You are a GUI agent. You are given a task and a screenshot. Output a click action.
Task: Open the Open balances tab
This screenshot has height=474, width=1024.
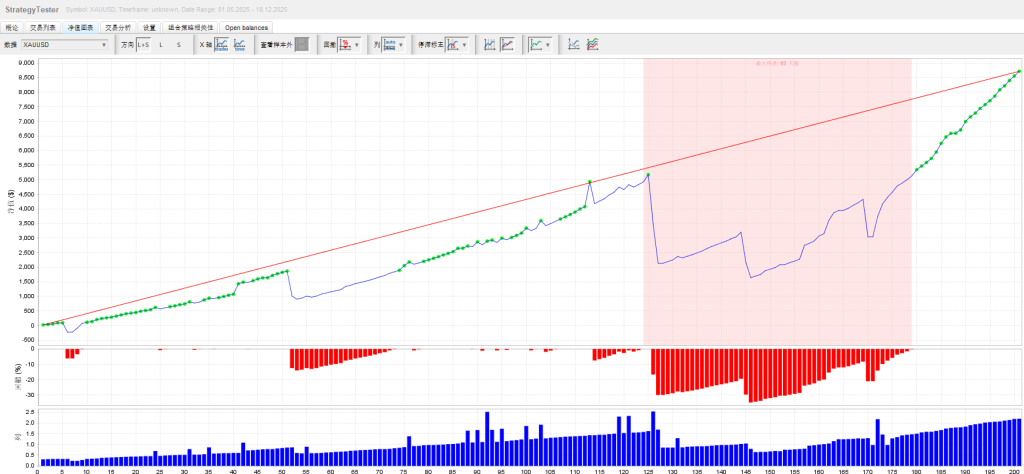click(x=246, y=28)
